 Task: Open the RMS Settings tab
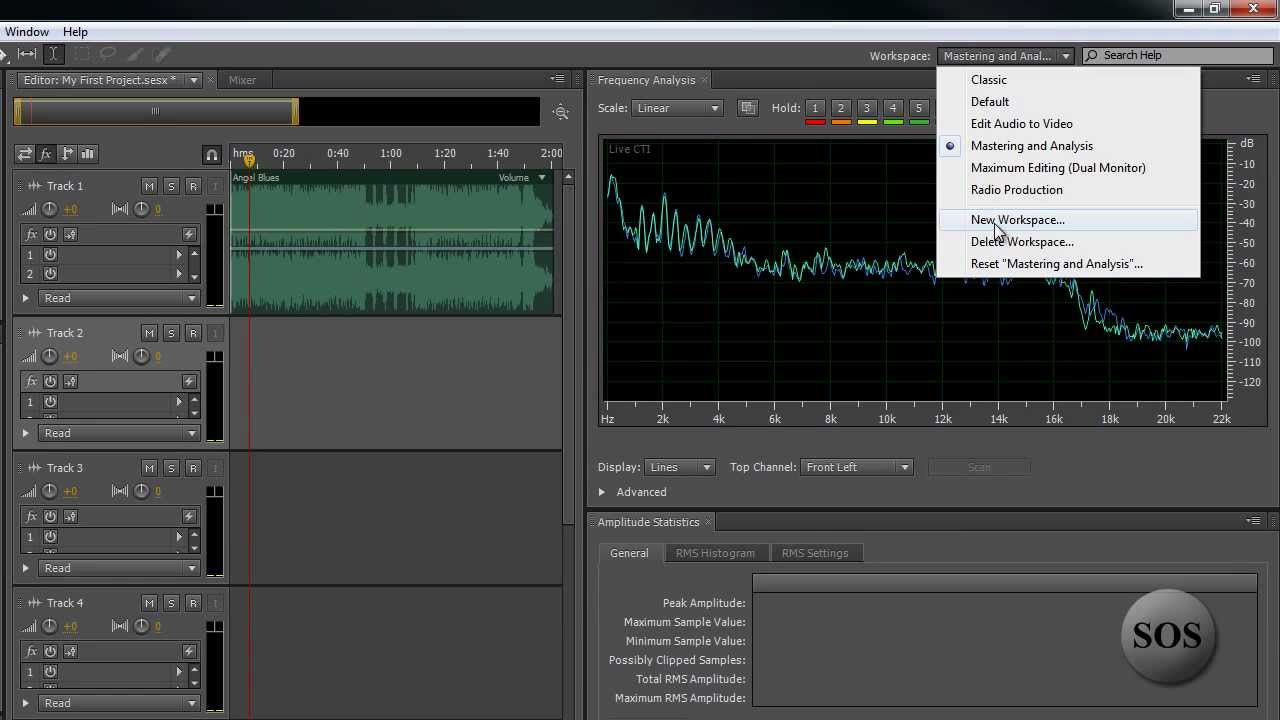tap(815, 553)
